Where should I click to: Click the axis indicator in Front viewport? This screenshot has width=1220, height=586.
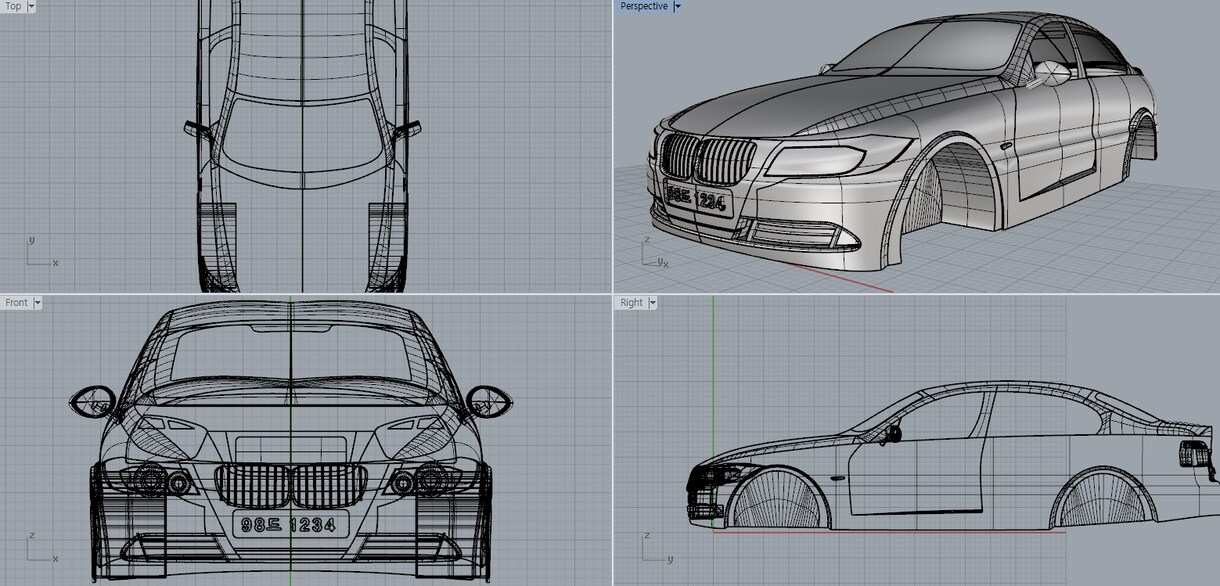tap(41, 548)
